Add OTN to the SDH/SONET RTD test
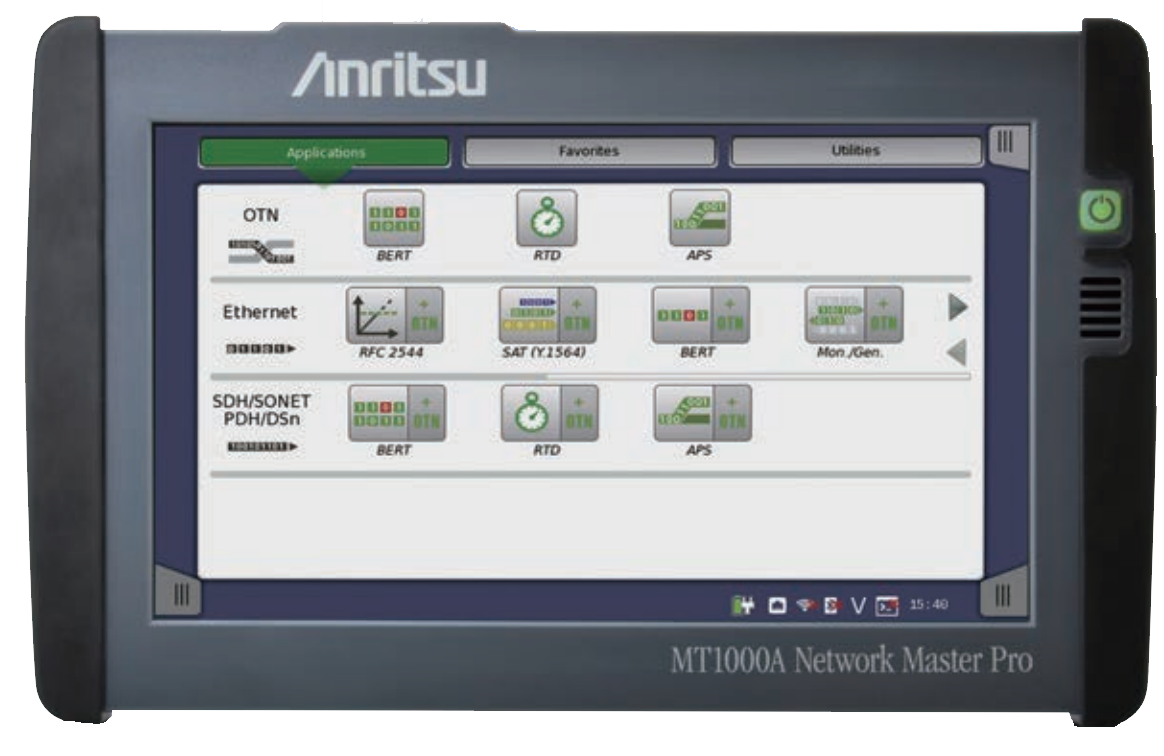This screenshot has width=1164, height=756. pos(580,413)
